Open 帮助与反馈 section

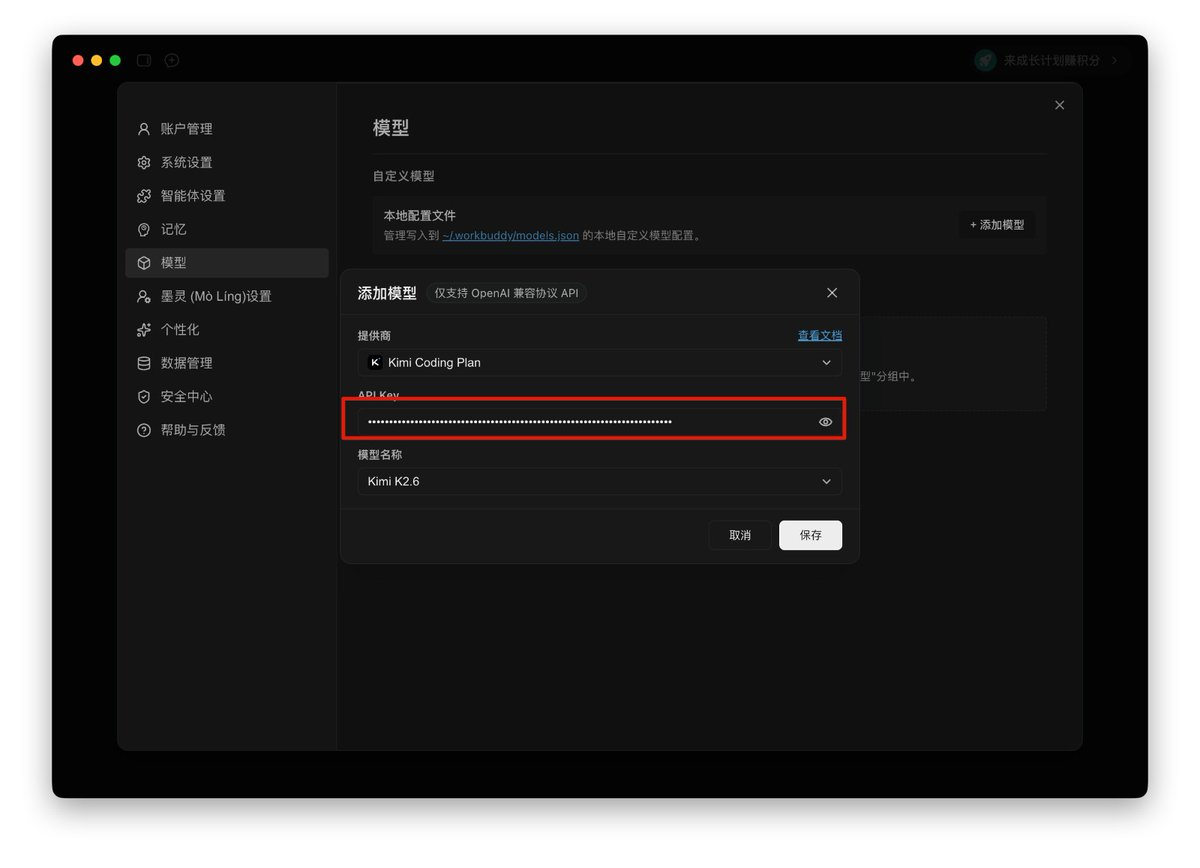click(227, 430)
